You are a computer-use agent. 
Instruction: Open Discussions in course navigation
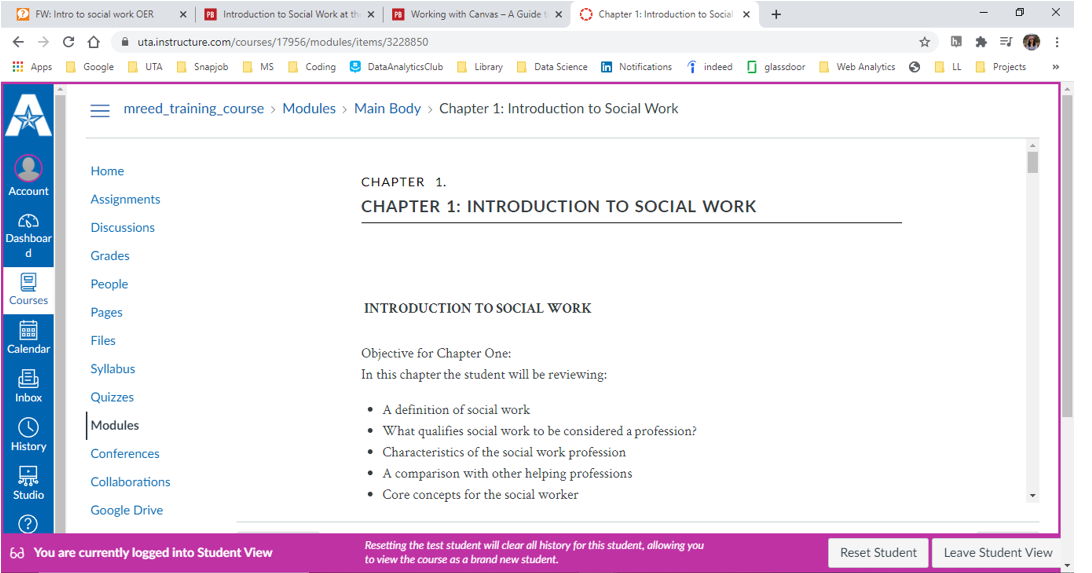pyautogui.click(x=123, y=228)
